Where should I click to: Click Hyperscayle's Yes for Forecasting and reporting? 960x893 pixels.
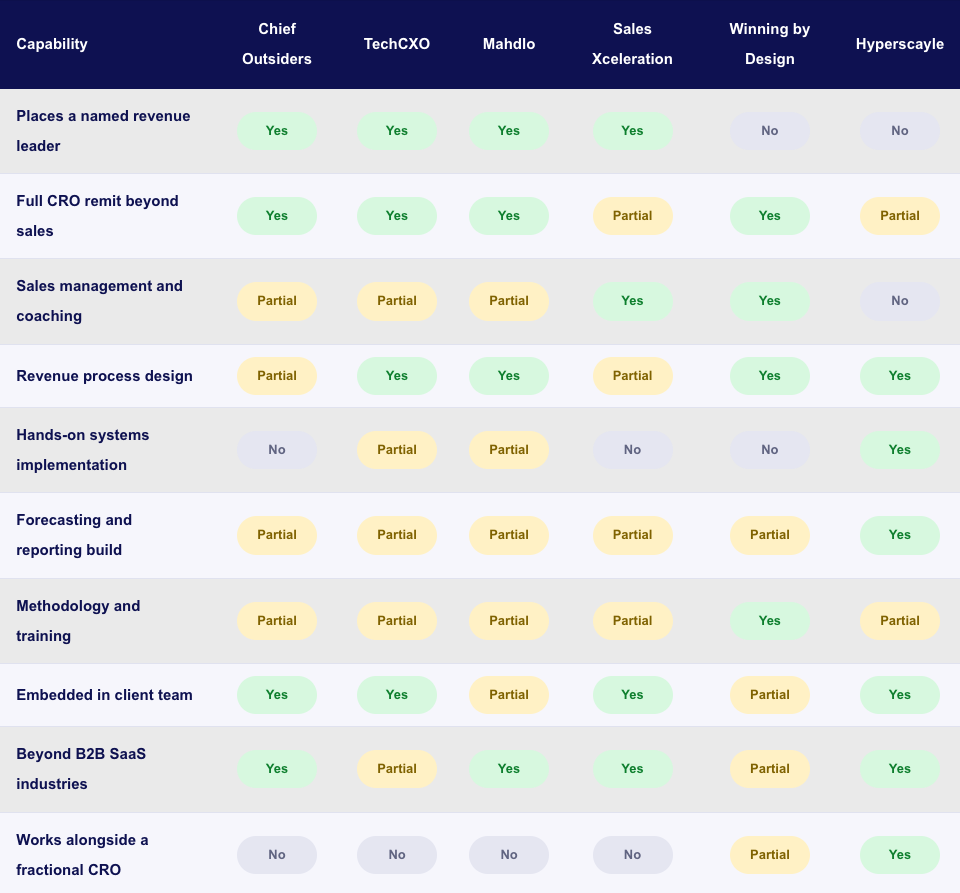[899, 535]
